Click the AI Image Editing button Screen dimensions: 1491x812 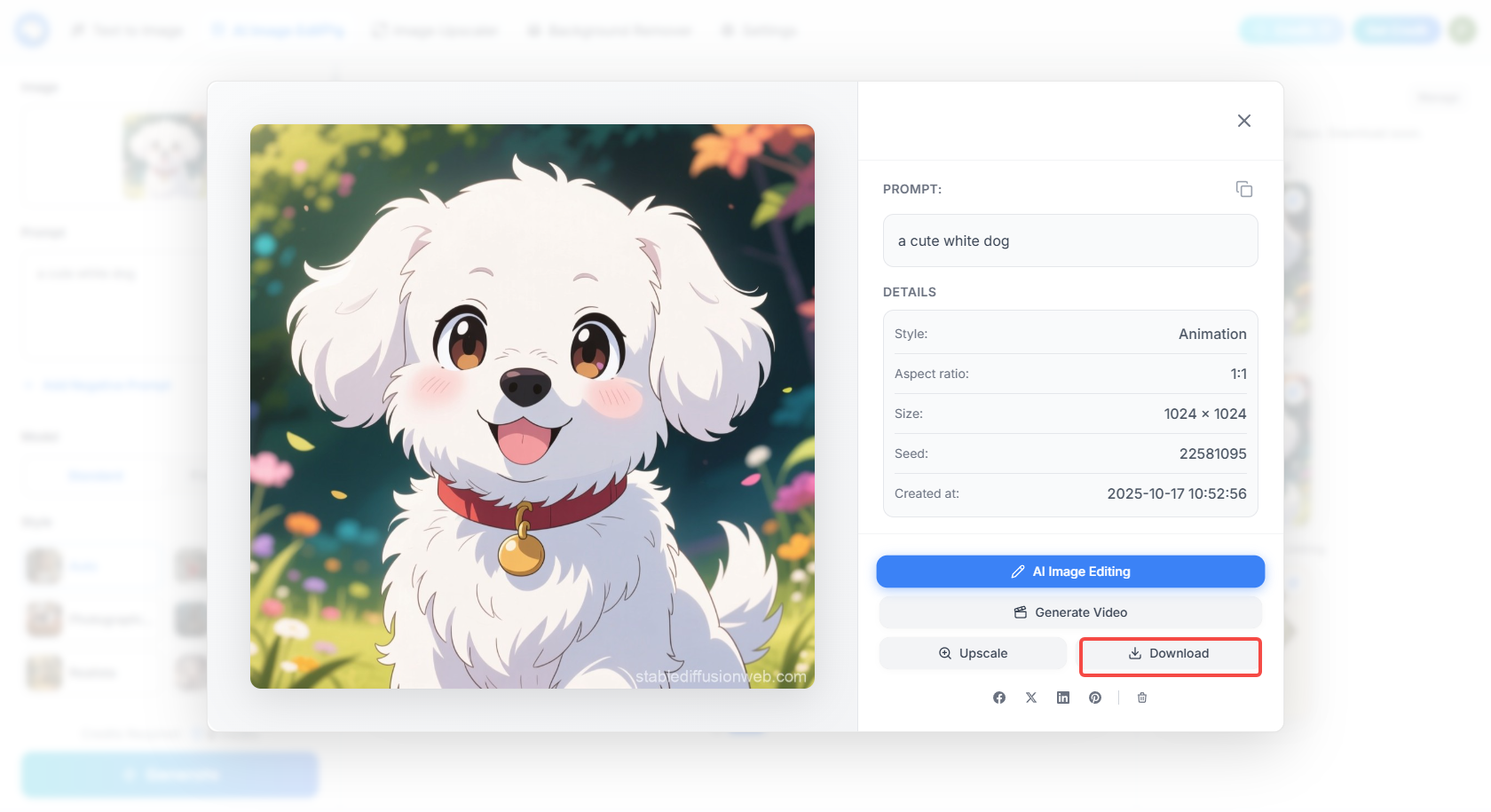tap(1069, 571)
